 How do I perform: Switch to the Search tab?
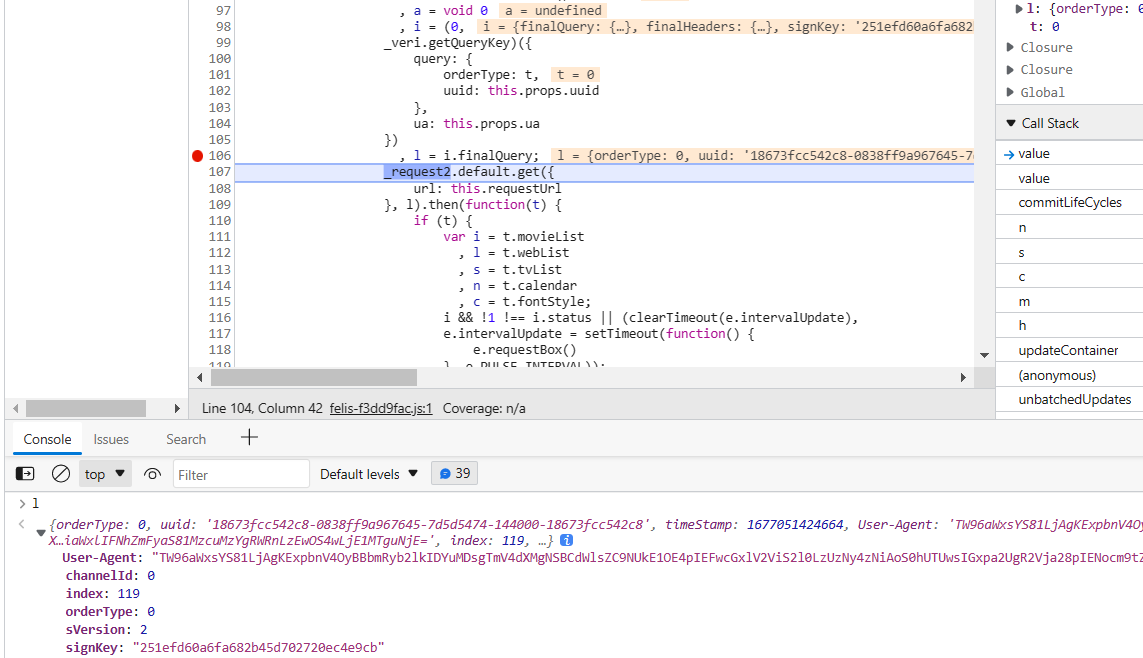click(186, 439)
